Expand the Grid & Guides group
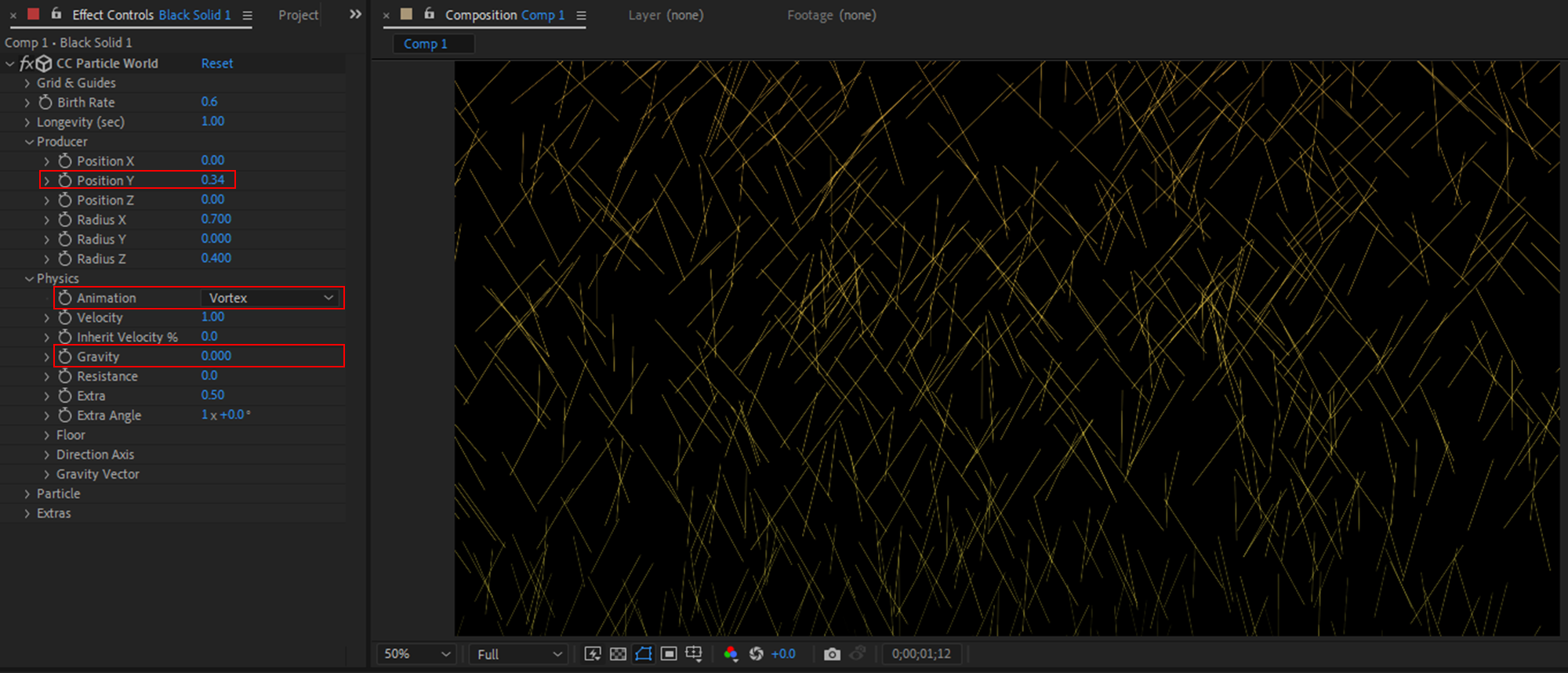1568x673 pixels. tap(27, 83)
